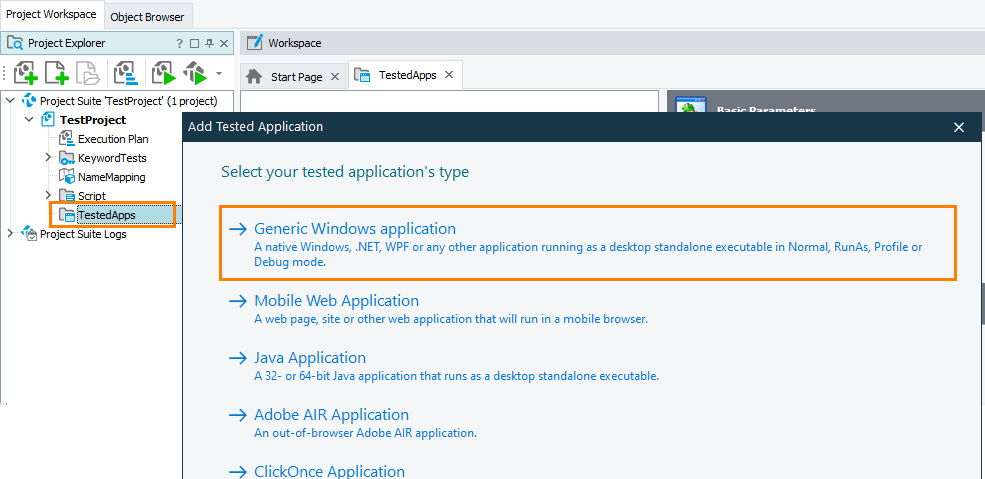The height and width of the screenshot is (479, 985).
Task: Expand the Project Suite Logs node
Action: click(x=11, y=234)
